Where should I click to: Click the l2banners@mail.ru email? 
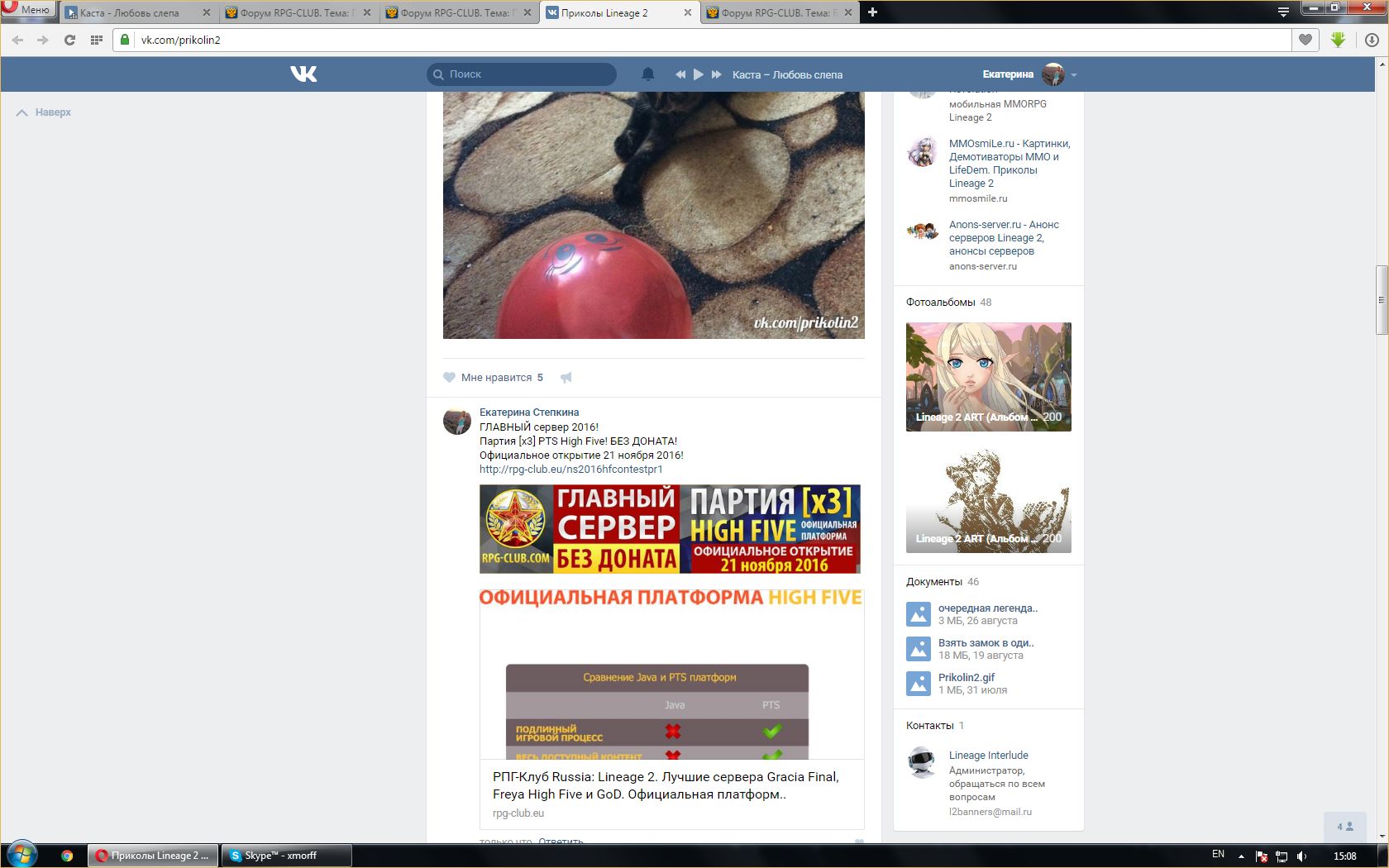tap(990, 813)
